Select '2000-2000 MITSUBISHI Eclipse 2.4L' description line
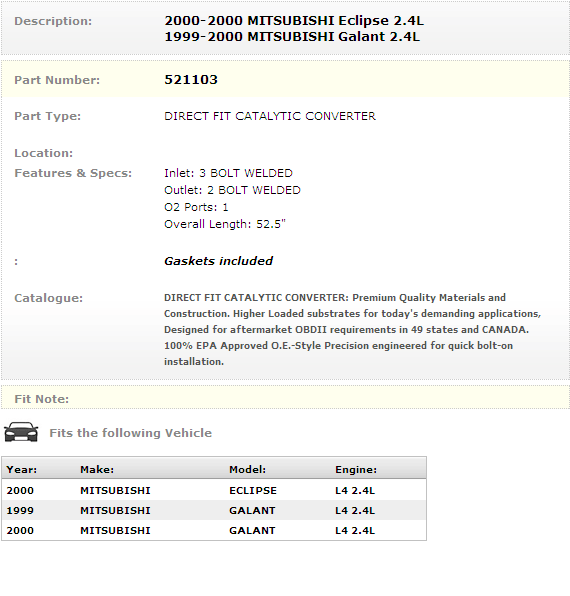 (x=294, y=20)
